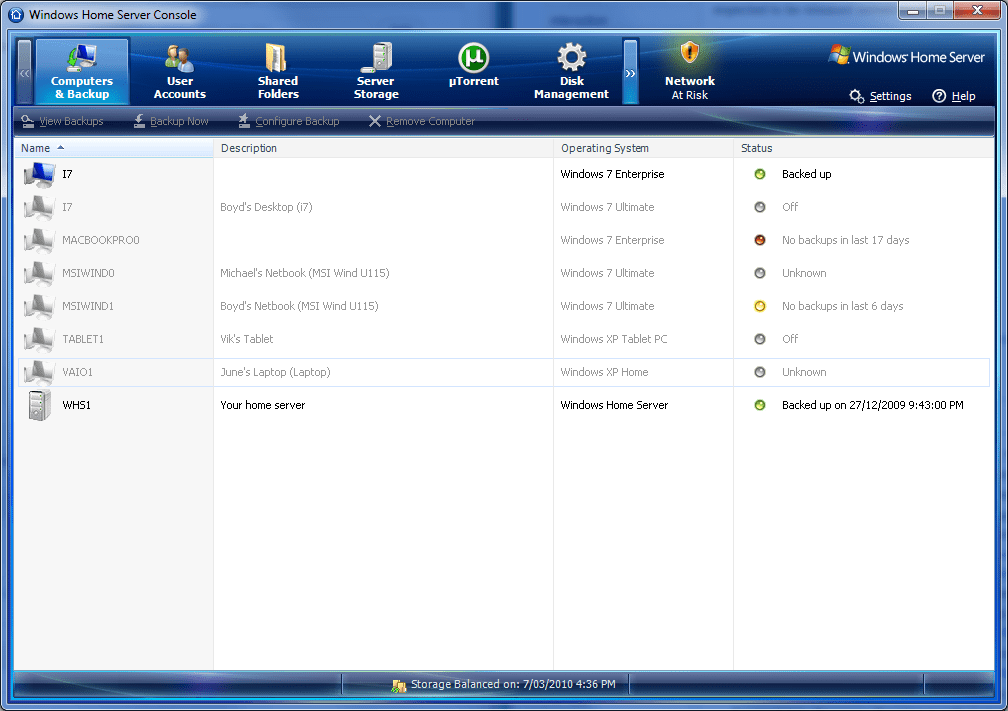Viewport: 1008px width, 711px height.
Task: Click the Configure Backup toolbar button
Action: tap(289, 122)
